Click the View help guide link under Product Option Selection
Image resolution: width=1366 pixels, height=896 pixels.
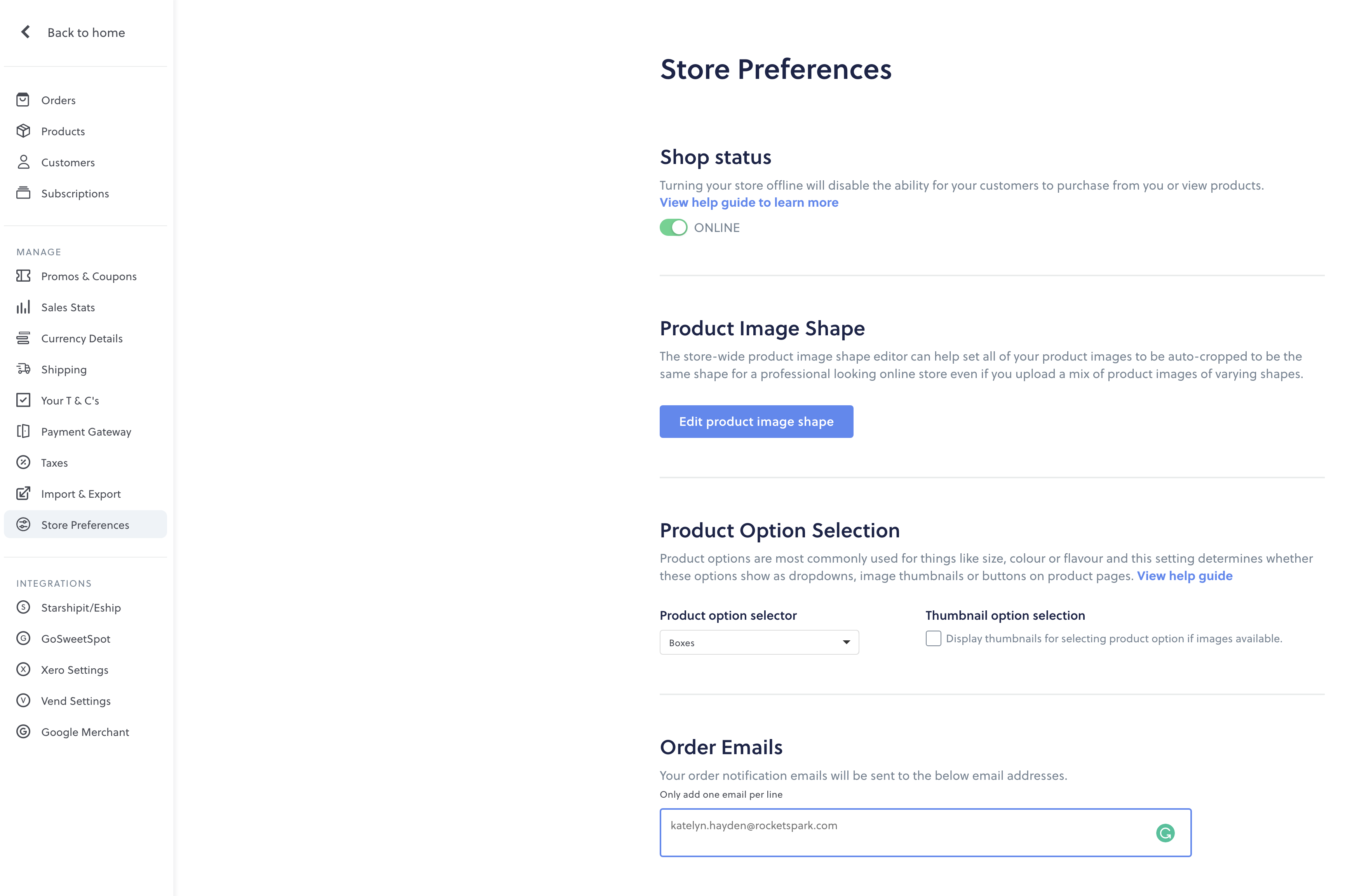click(x=1185, y=576)
